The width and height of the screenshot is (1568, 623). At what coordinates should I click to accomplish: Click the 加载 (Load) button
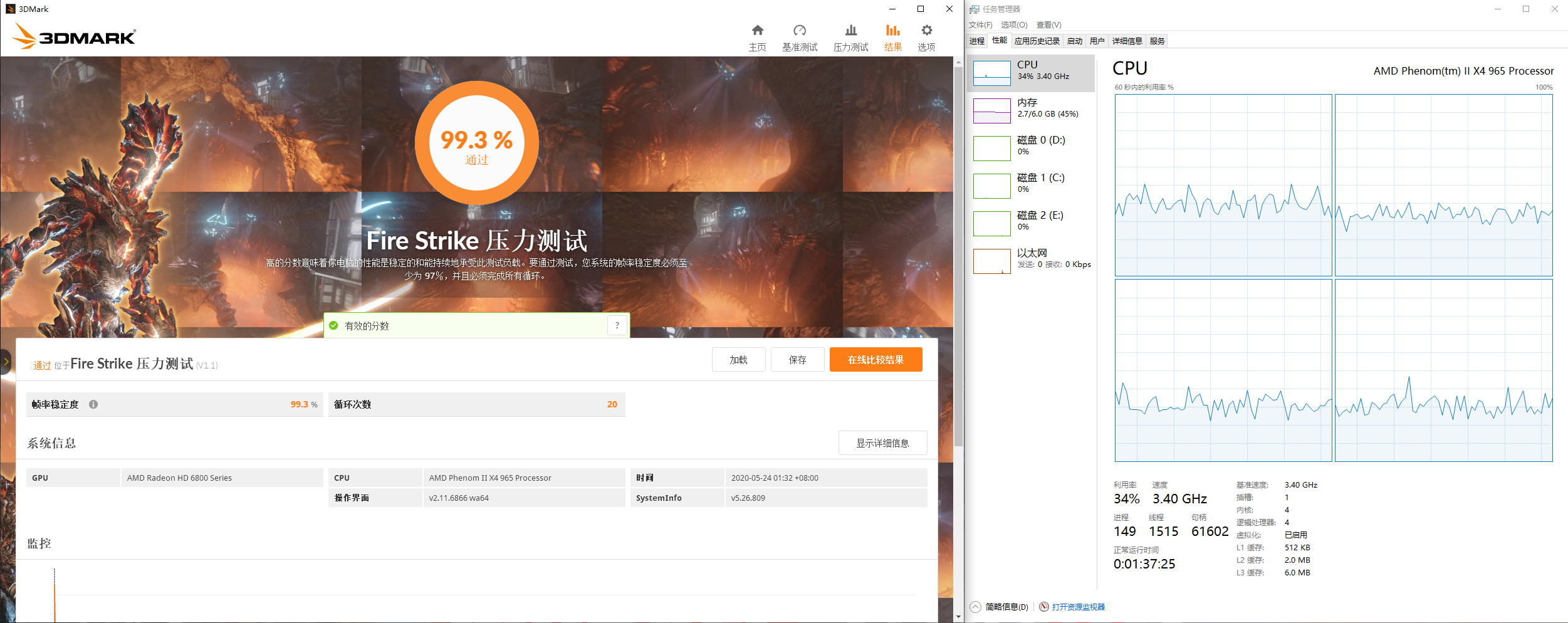(x=739, y=360)
